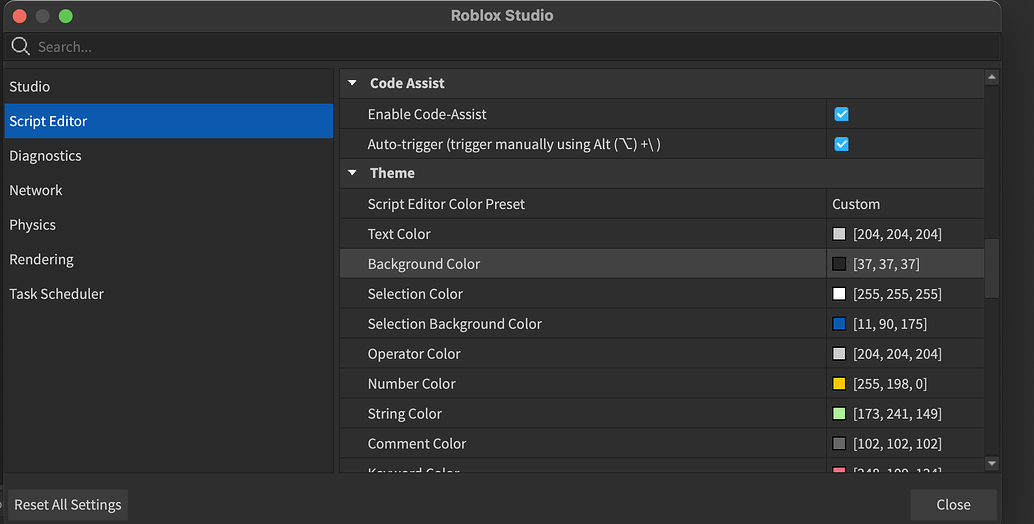Image resolution: width=1034 pixels, height=524 pixels.
Task: Click the value [173, 241, 149]
Action: click(x=897, y=414)
